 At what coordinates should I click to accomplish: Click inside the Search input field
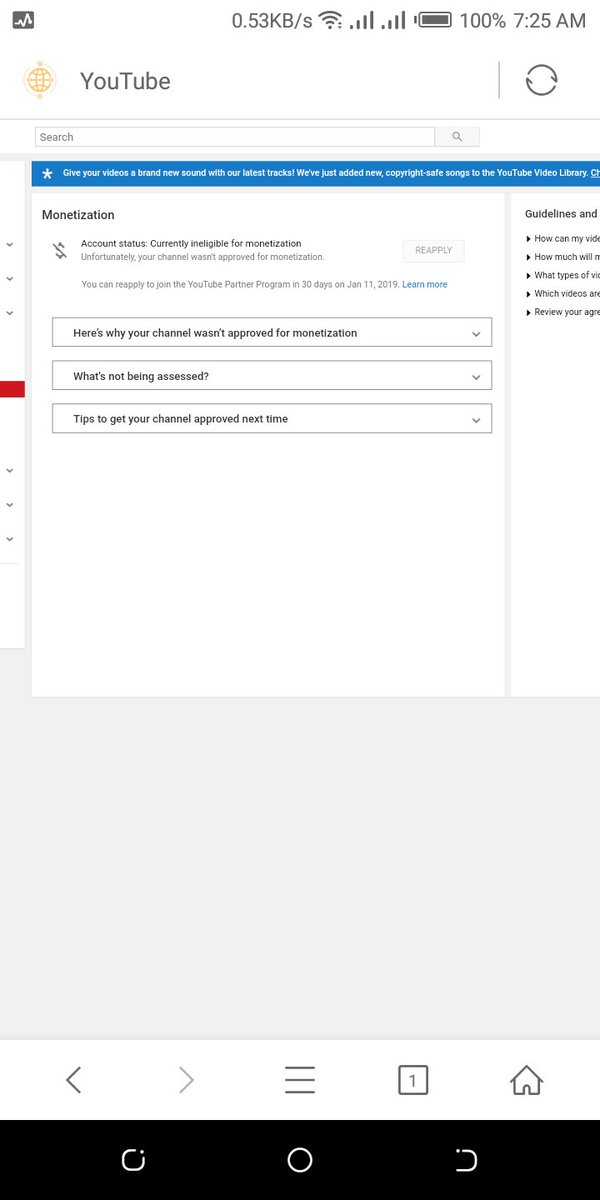235,137
